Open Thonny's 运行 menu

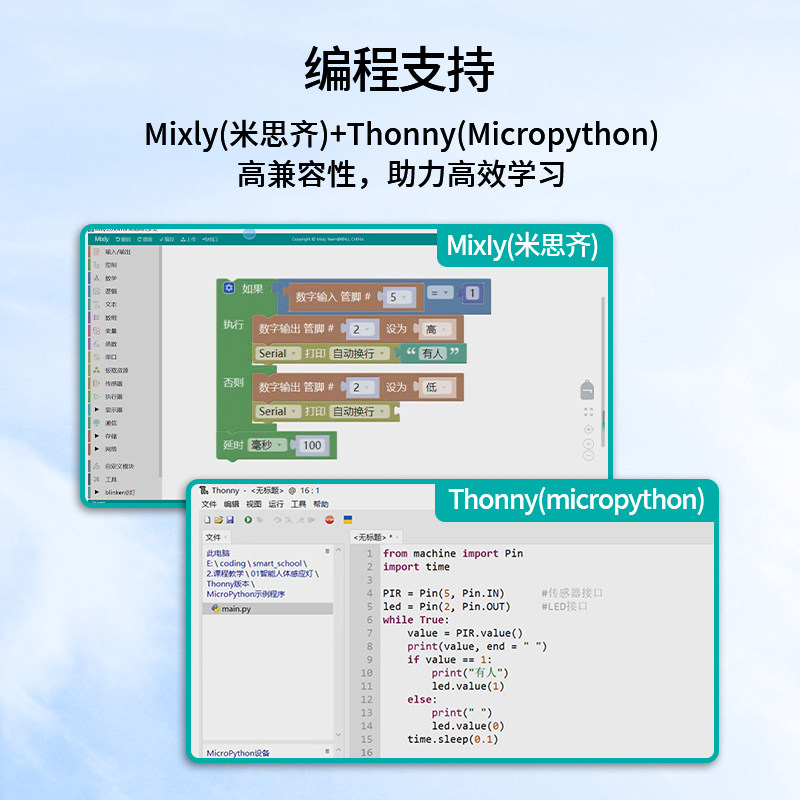click(276, 504)
